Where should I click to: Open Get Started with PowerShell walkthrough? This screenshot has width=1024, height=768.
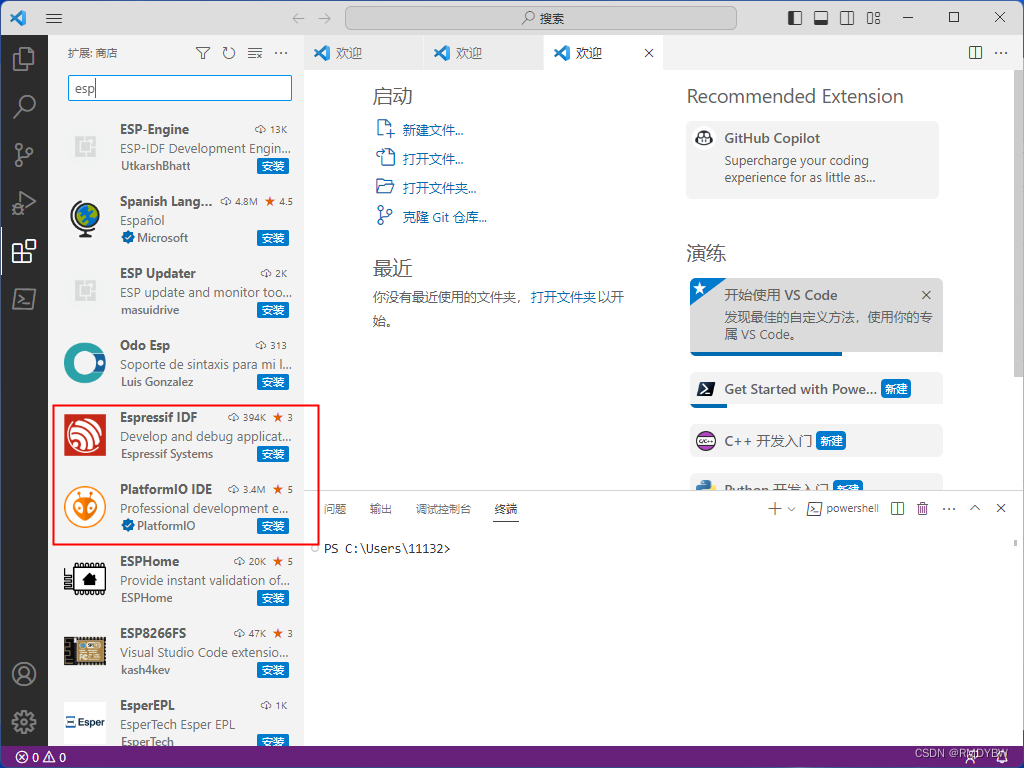click(x=816, y=389)
